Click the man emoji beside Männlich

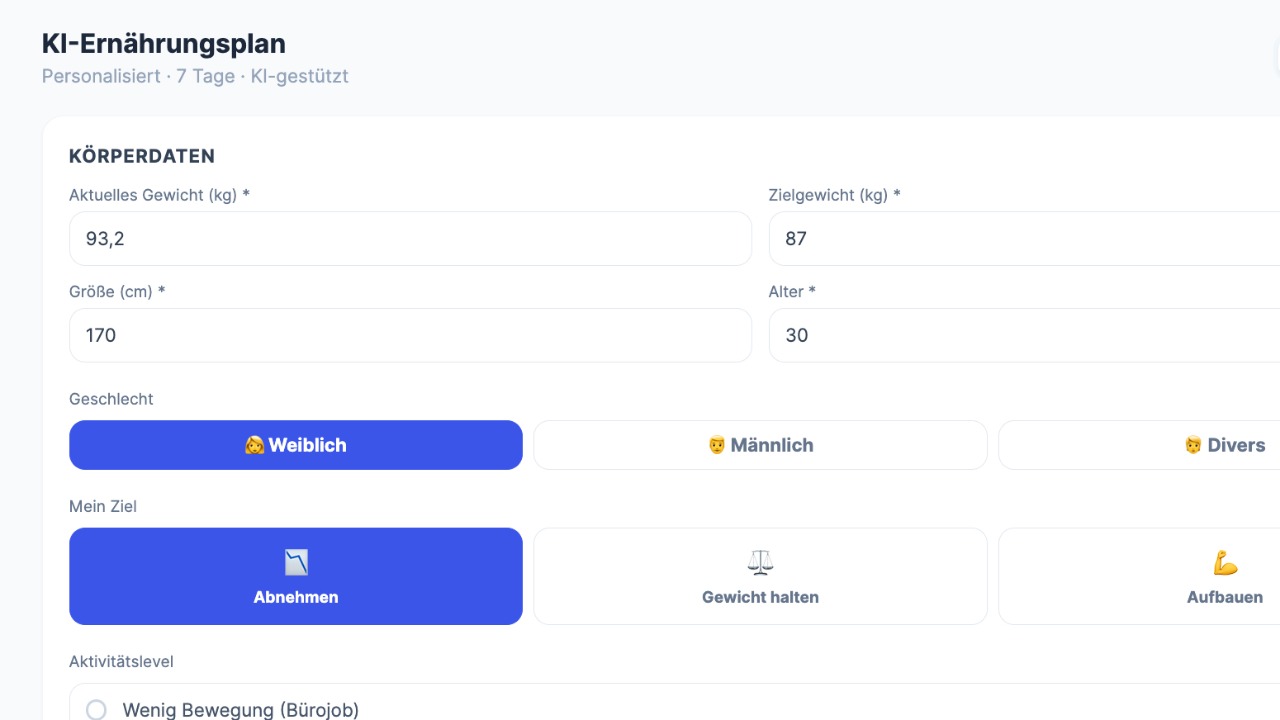coord(716,445)
